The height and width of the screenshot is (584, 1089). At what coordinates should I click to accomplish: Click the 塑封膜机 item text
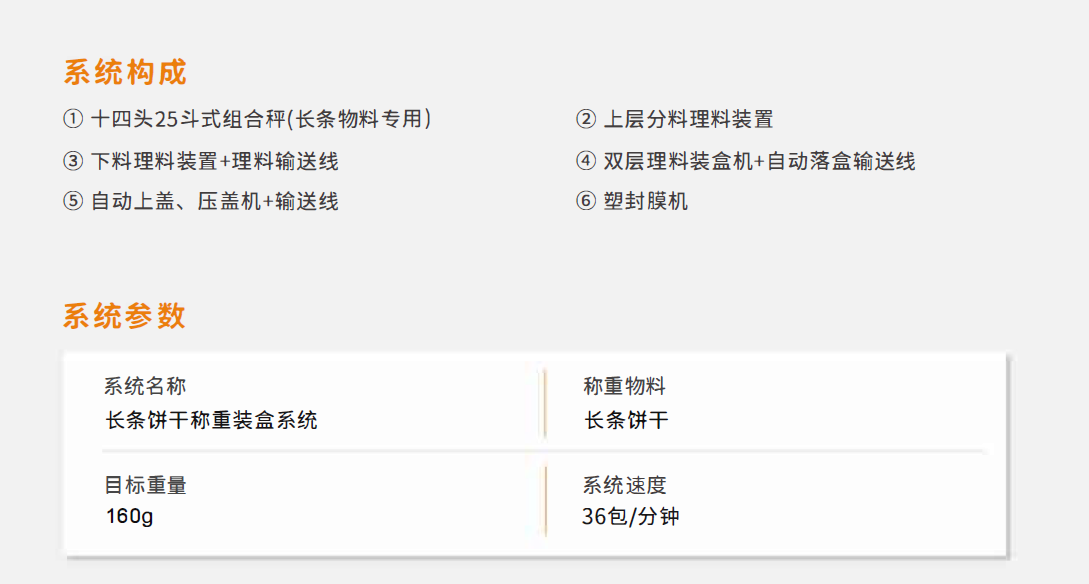coord(646,201)
